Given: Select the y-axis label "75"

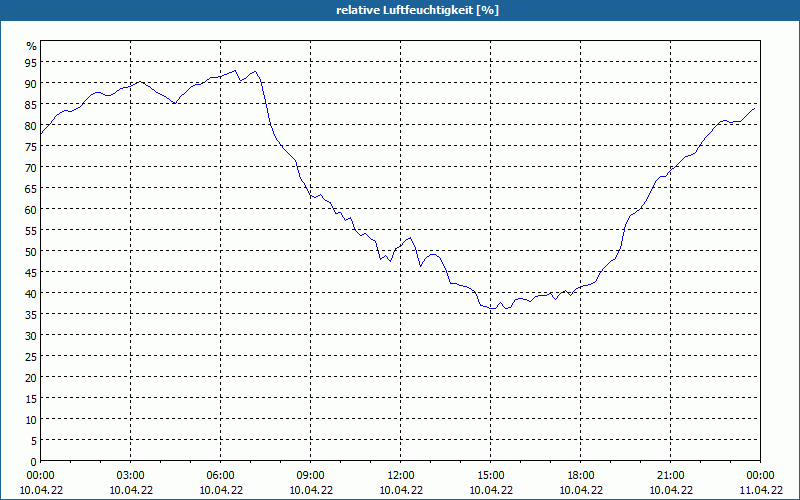Looking at the screenshot, I should pos(32,146).
